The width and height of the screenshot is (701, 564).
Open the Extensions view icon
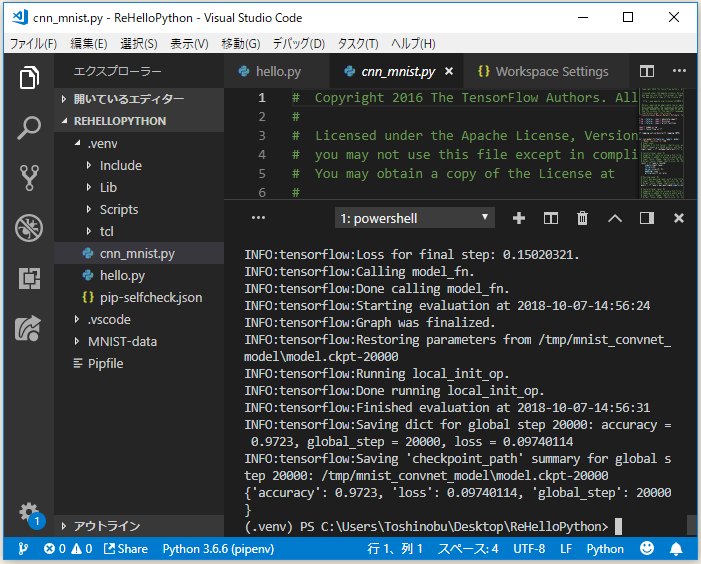tap(29, 278)
